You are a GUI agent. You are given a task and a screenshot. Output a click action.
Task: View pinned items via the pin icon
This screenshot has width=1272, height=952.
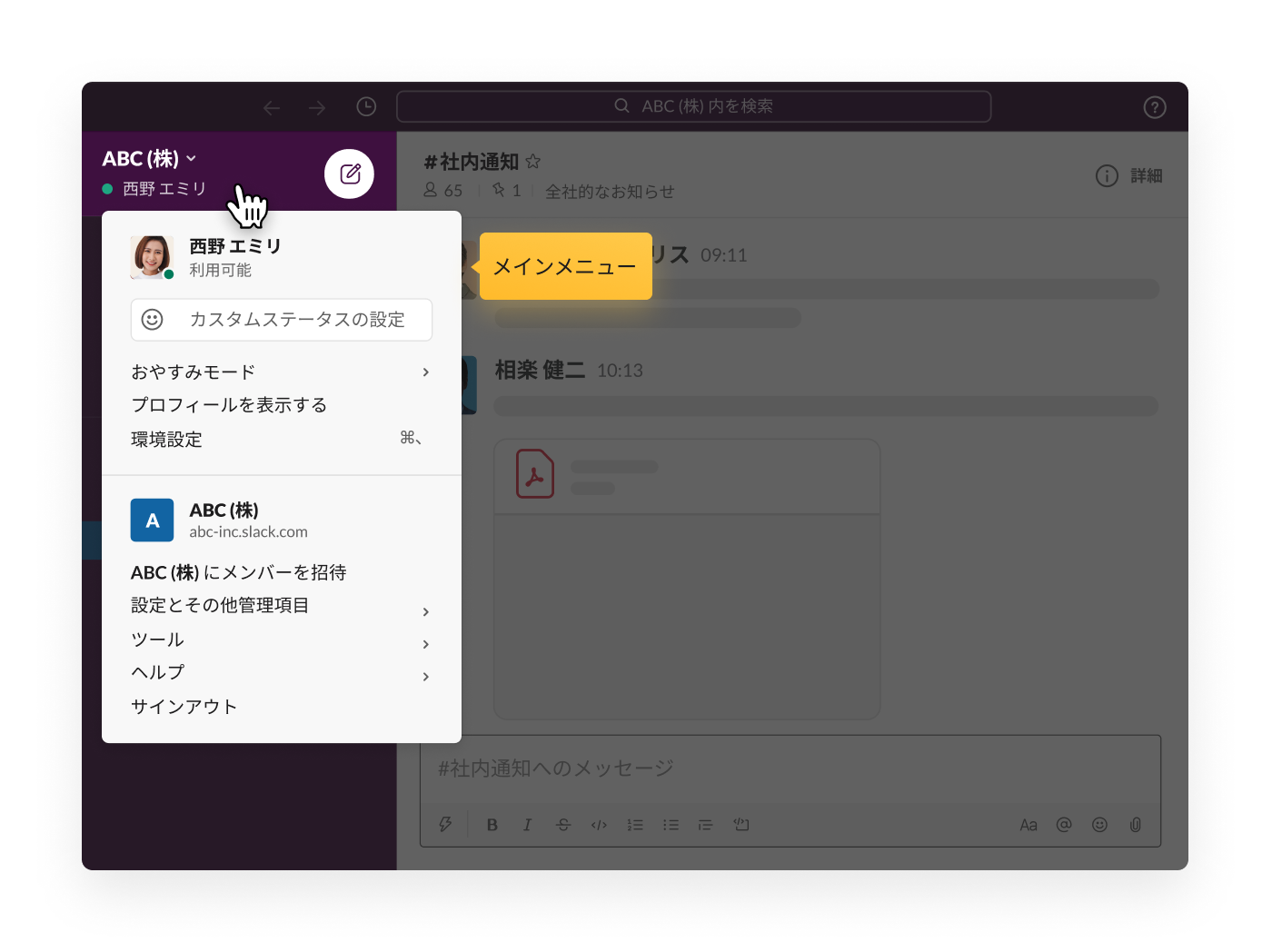click(x=499, y=191)
